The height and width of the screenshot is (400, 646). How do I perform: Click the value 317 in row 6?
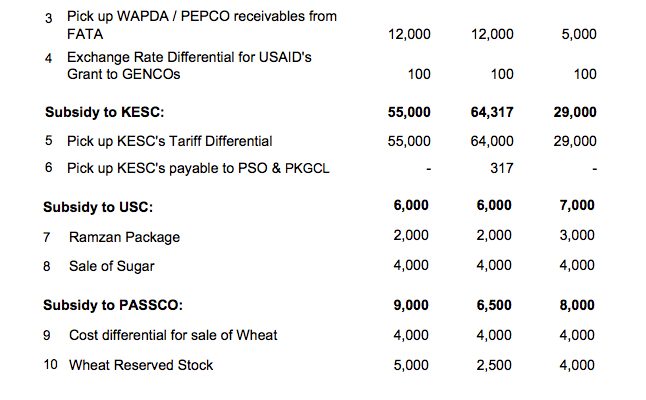coord(502,168)
